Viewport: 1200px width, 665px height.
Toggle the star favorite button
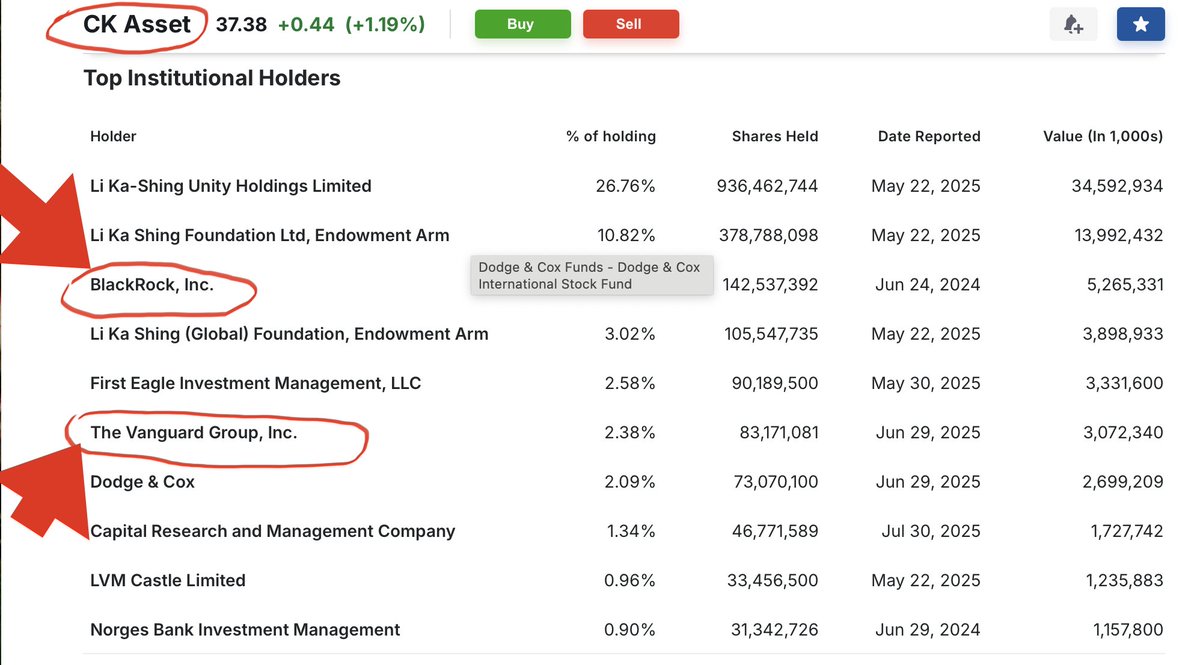(1141, 24)
